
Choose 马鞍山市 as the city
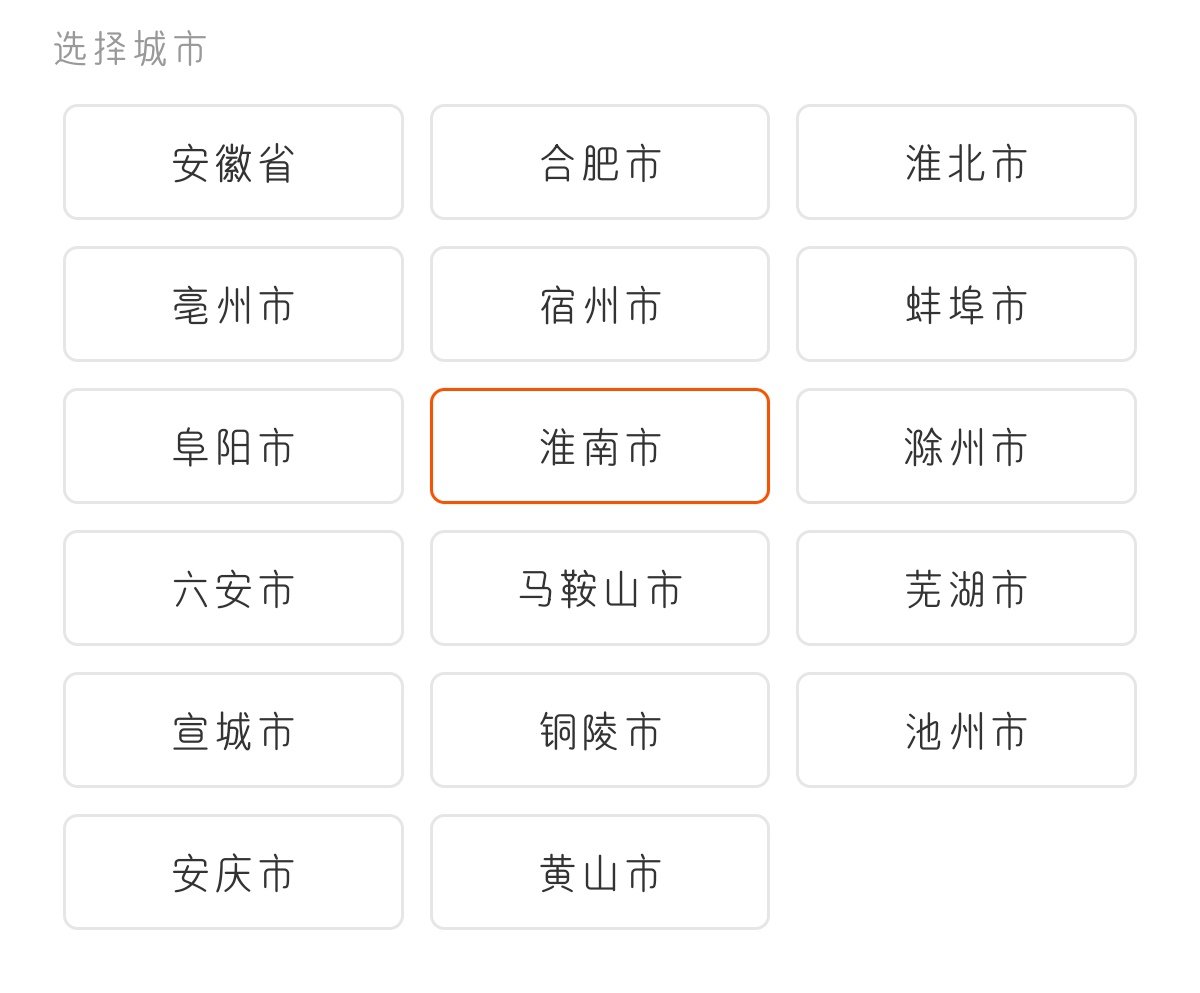tap(600, 588)
